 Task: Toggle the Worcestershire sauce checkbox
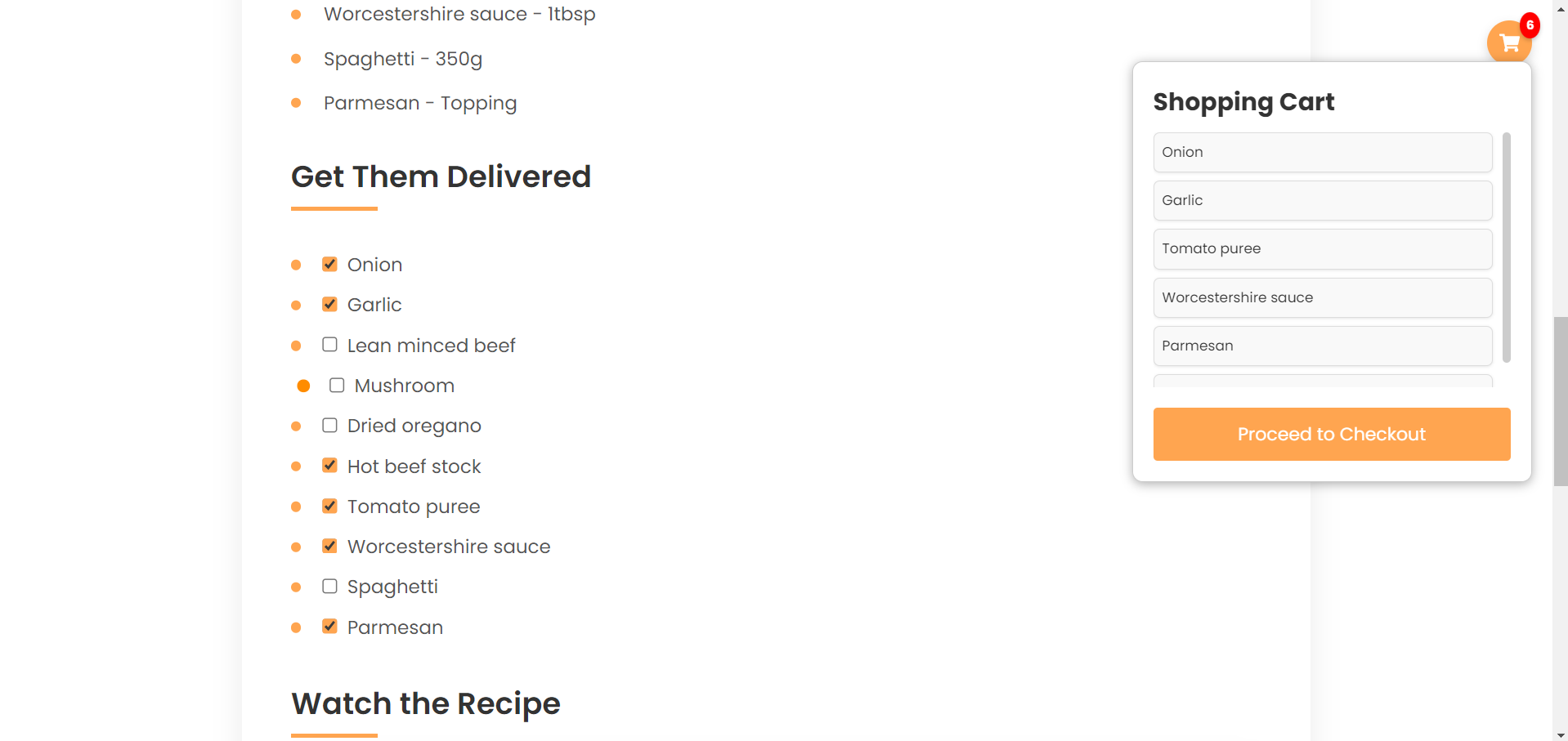click(x=329, y=546)
